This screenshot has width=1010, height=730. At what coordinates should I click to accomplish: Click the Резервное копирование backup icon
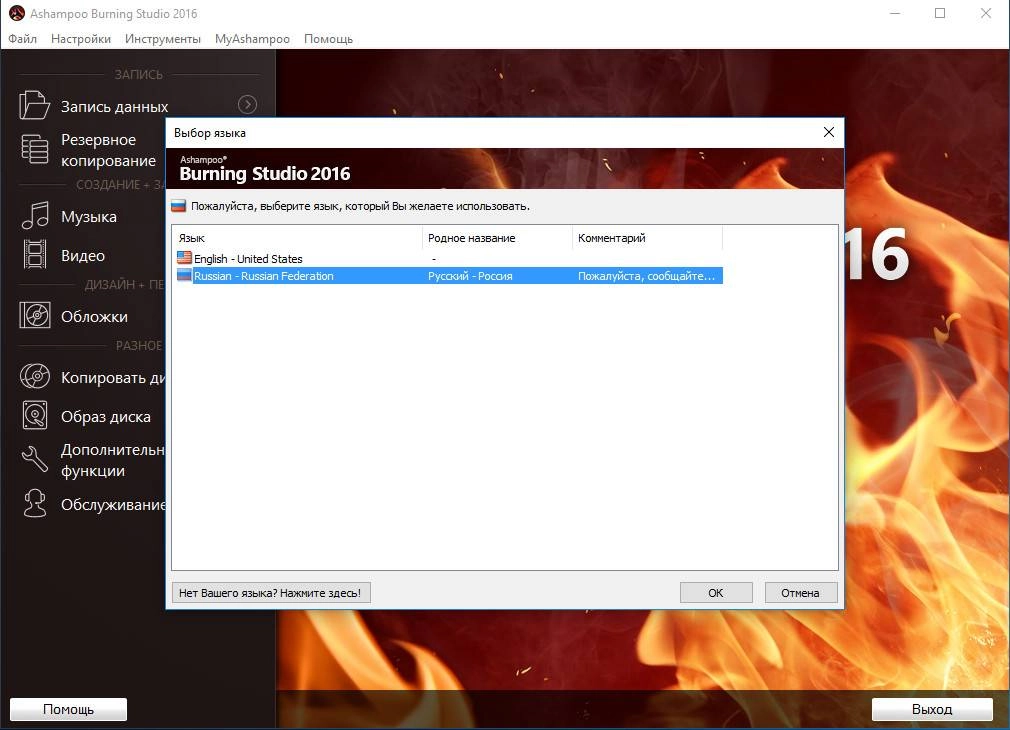tap(34, 149)
